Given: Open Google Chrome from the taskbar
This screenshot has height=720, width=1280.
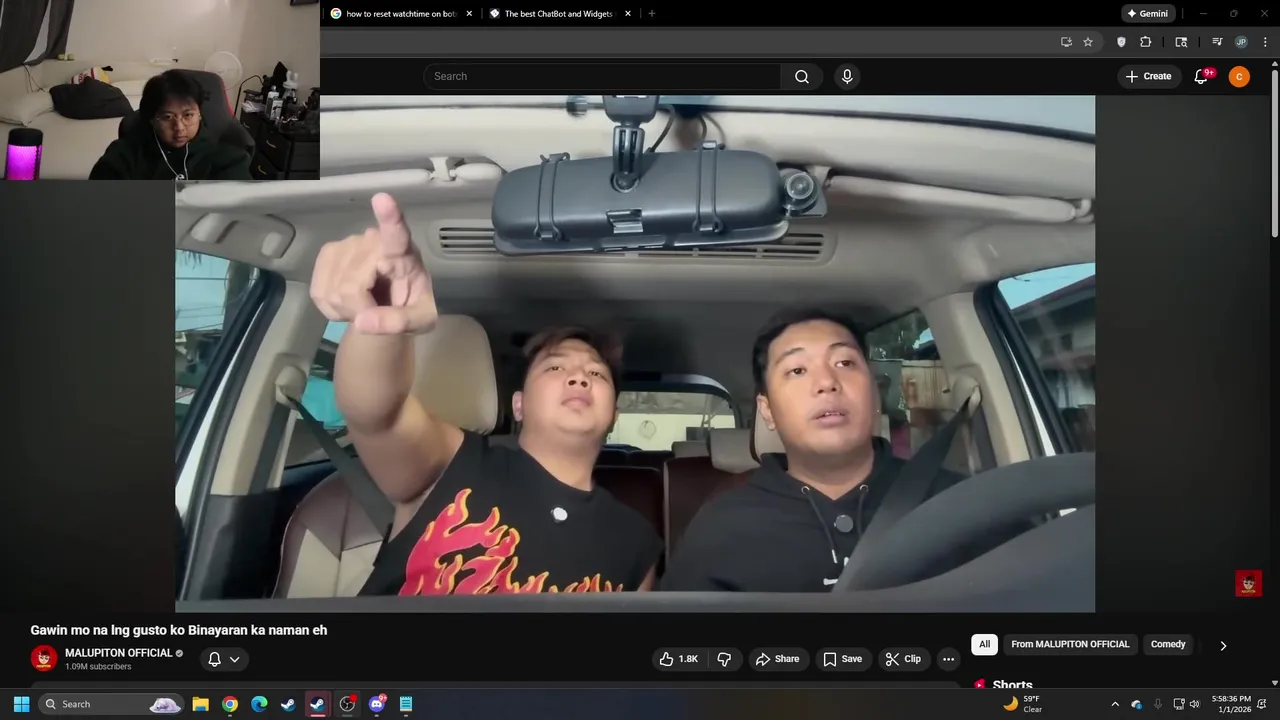Looking at the screenshot, I should click(230, 704).
